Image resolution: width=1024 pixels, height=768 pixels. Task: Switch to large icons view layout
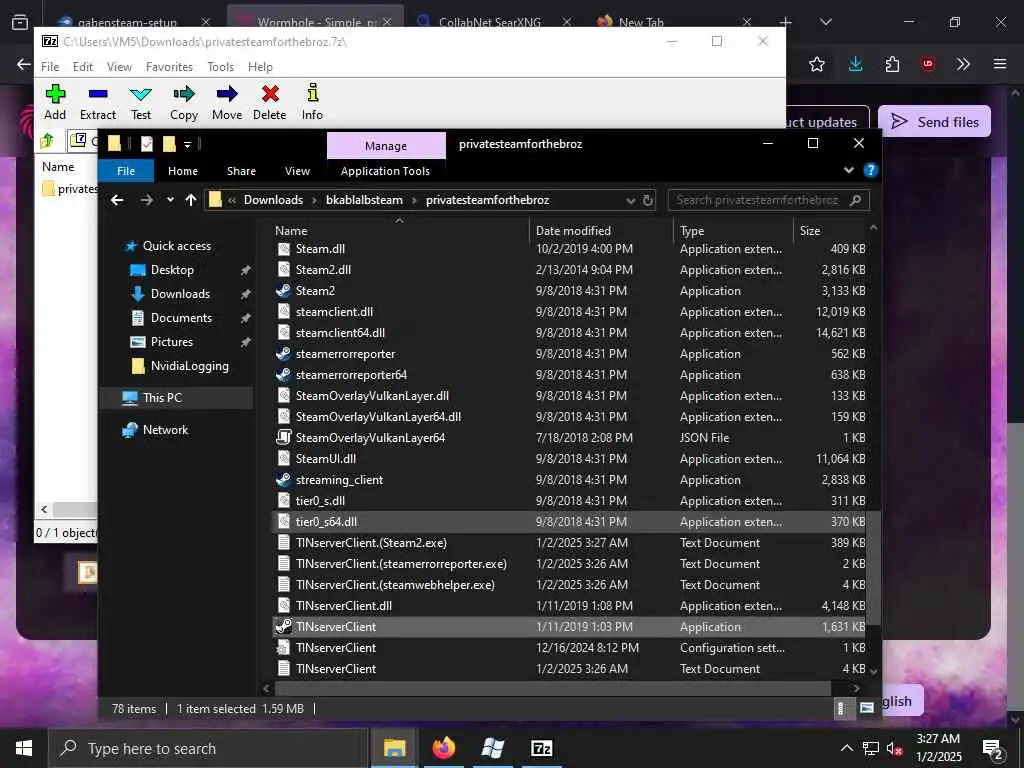point(867,709)
